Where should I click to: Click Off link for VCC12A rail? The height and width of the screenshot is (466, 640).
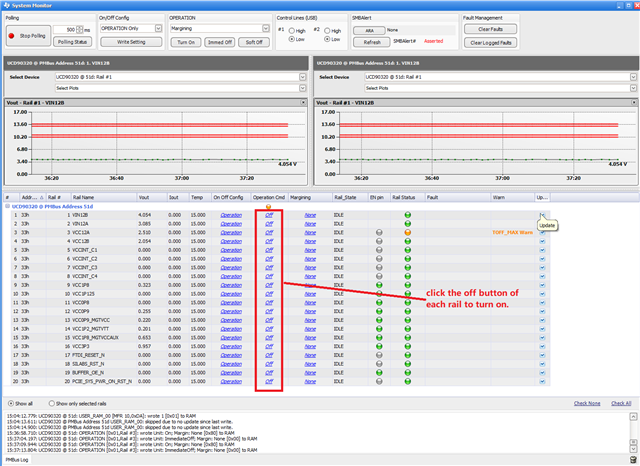[x=269, y=233]
